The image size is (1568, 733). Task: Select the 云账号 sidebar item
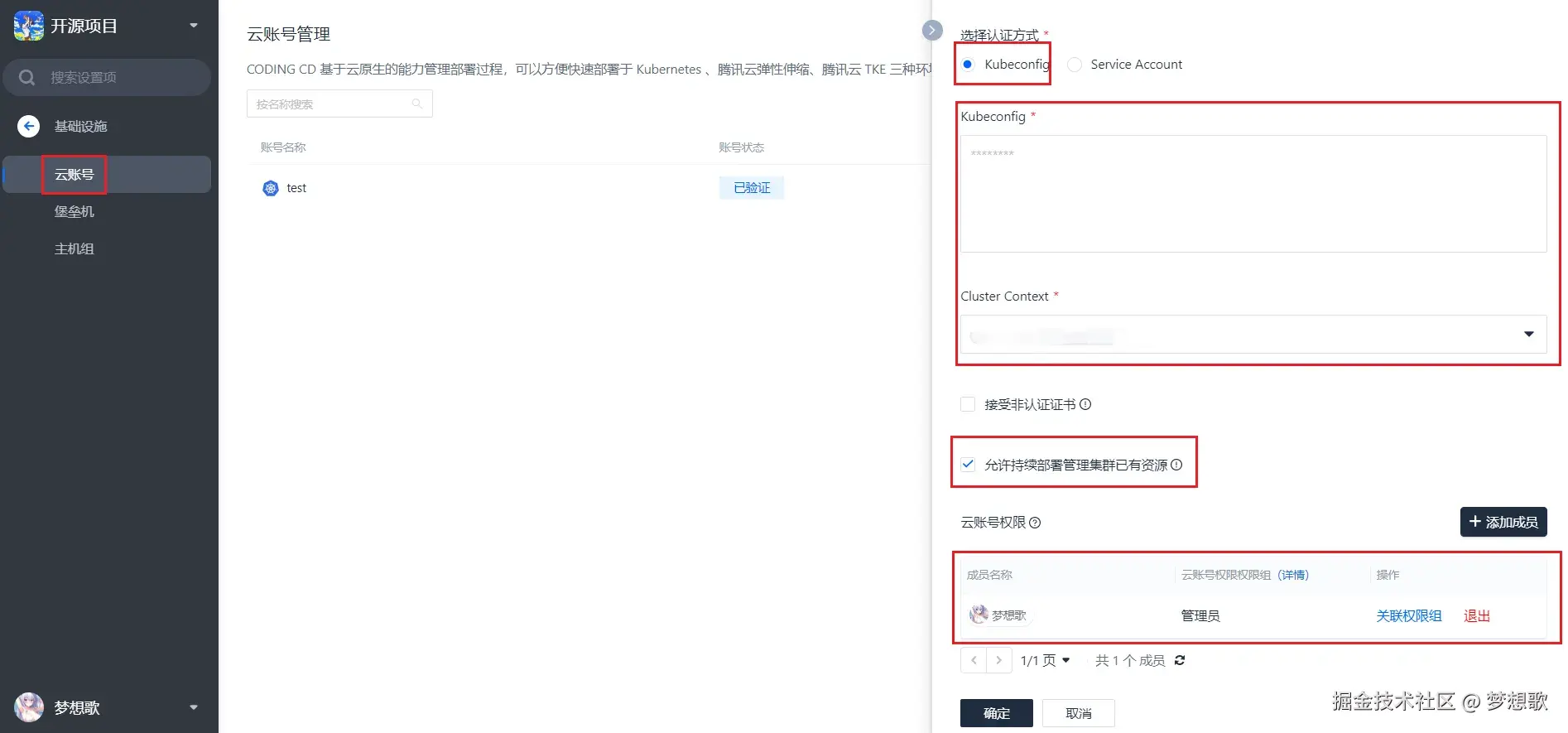[x=107, y=174]
